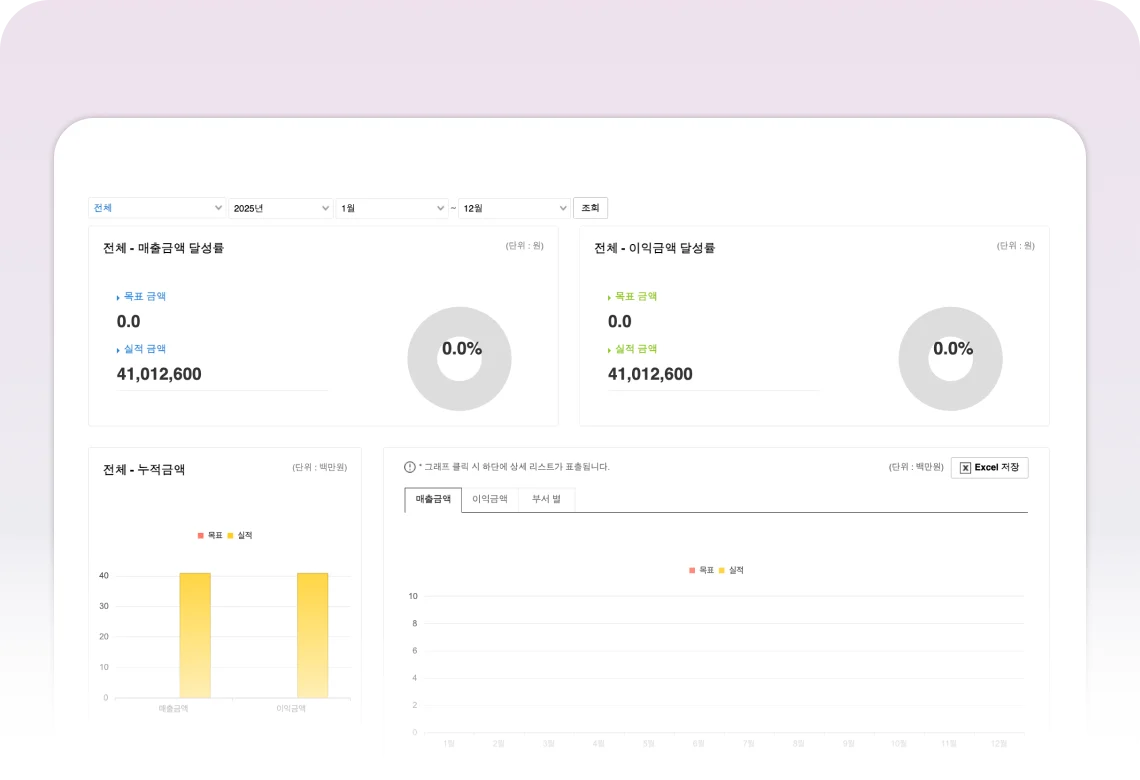
Task: Click the 매출금액 bar in 누적금액 chart
Action: click(195, 635)
